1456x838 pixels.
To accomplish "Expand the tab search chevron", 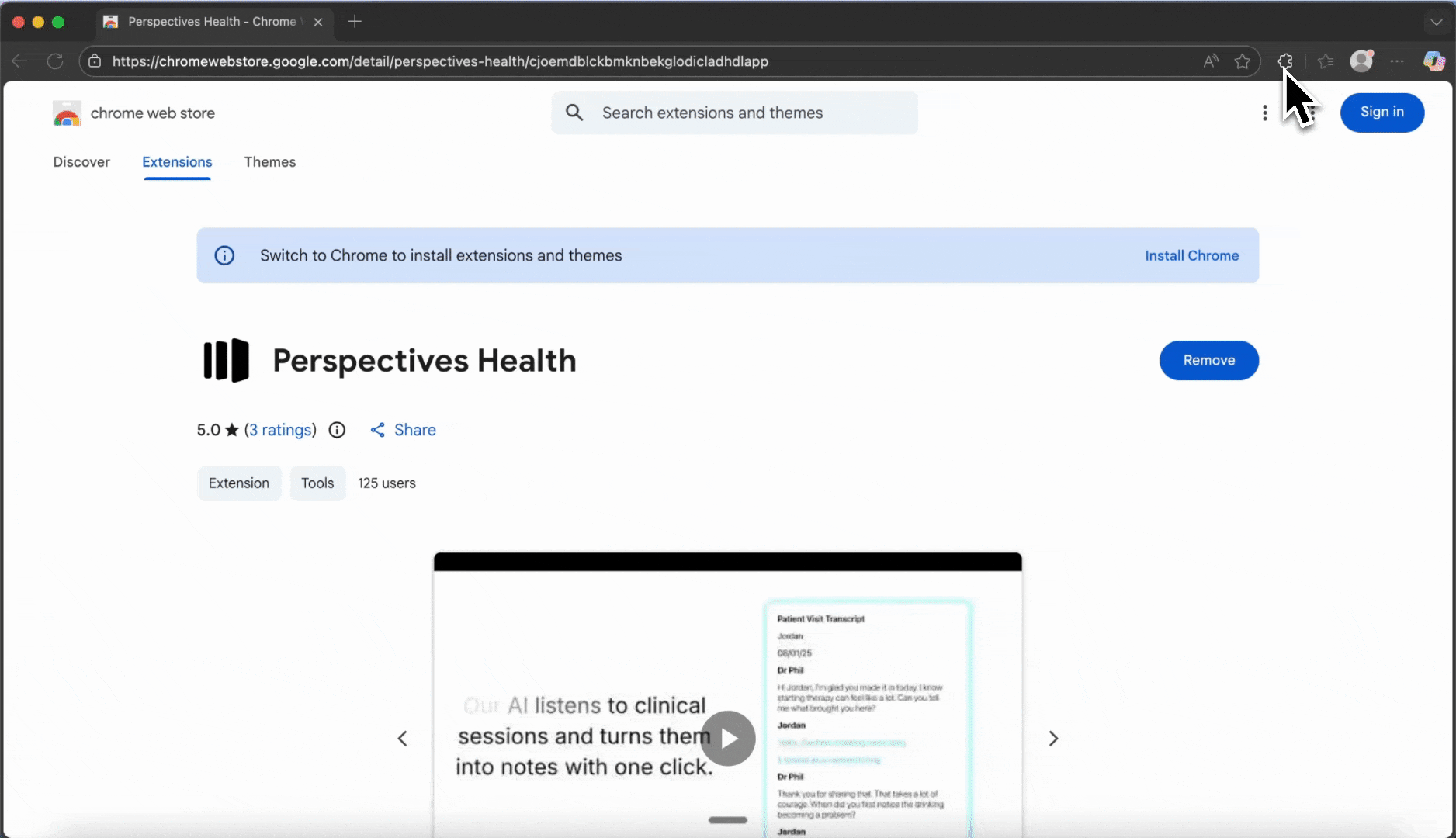I will (x=1436, y=22).
